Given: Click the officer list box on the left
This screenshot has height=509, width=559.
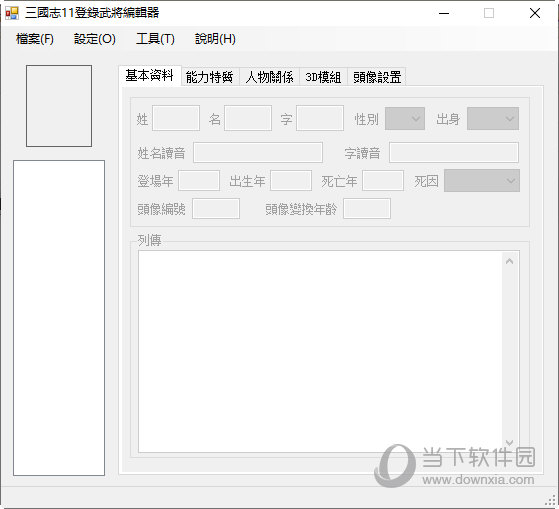Looking at the screenshot, I should pos(59,318).
